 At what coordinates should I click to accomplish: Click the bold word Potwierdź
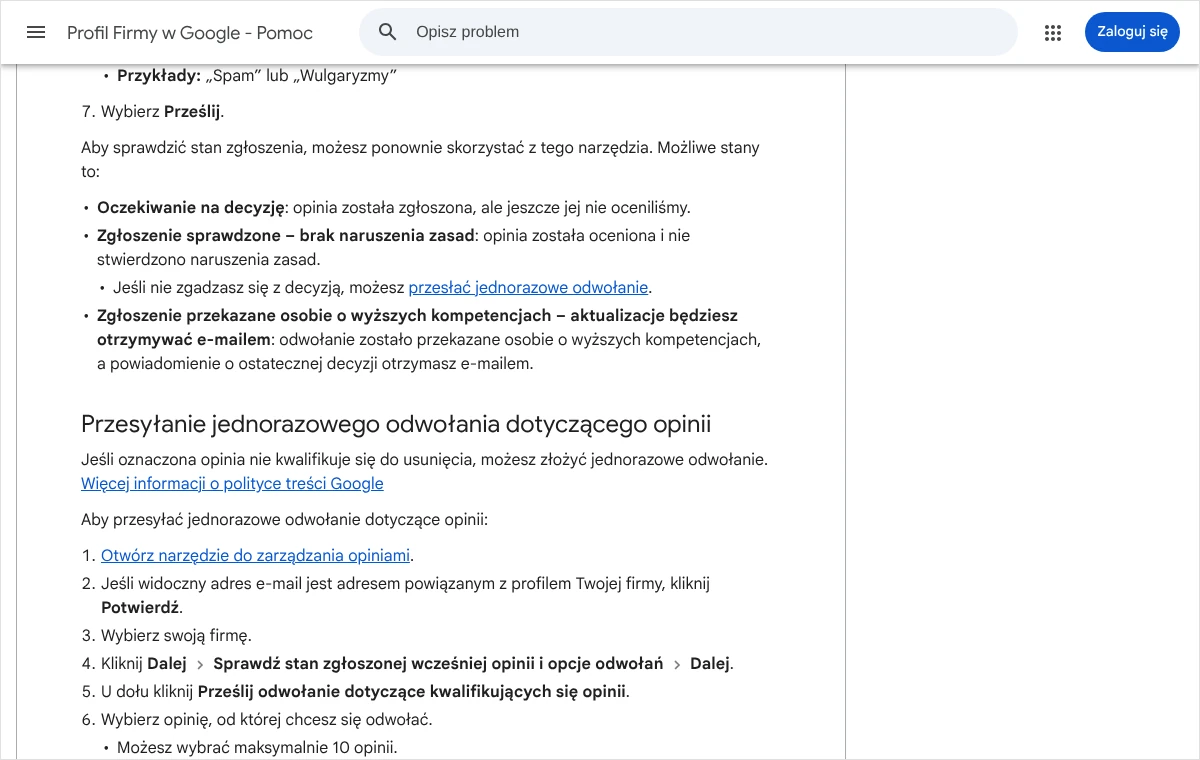(x=139, y=608)
